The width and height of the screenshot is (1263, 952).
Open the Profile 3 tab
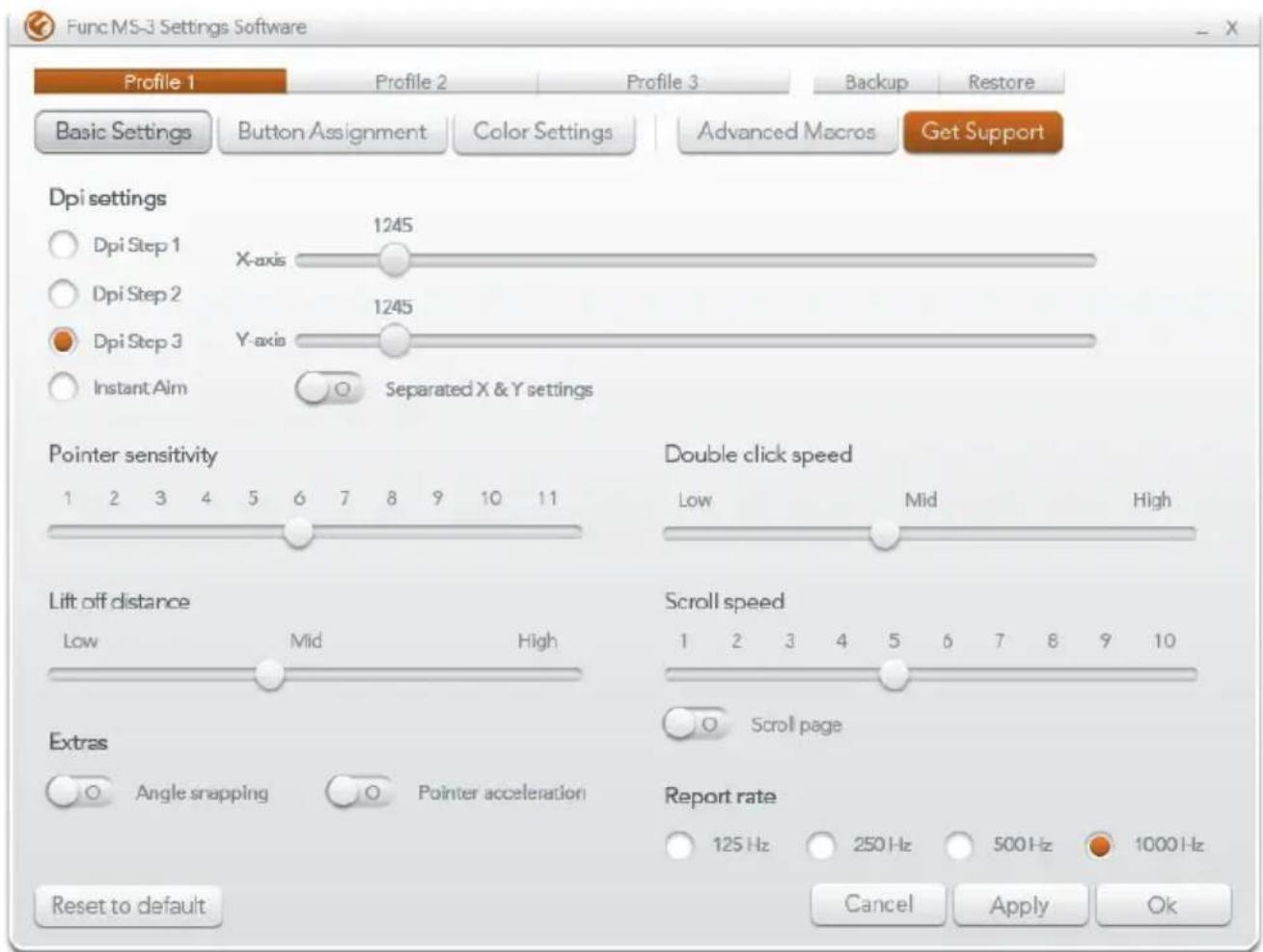pos(663,82)
